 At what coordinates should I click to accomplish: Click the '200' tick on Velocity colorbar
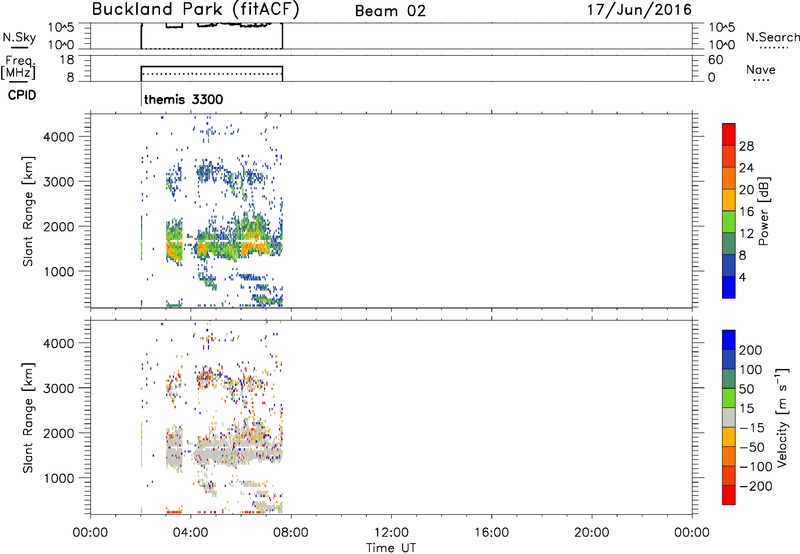(x=751, y=350)
